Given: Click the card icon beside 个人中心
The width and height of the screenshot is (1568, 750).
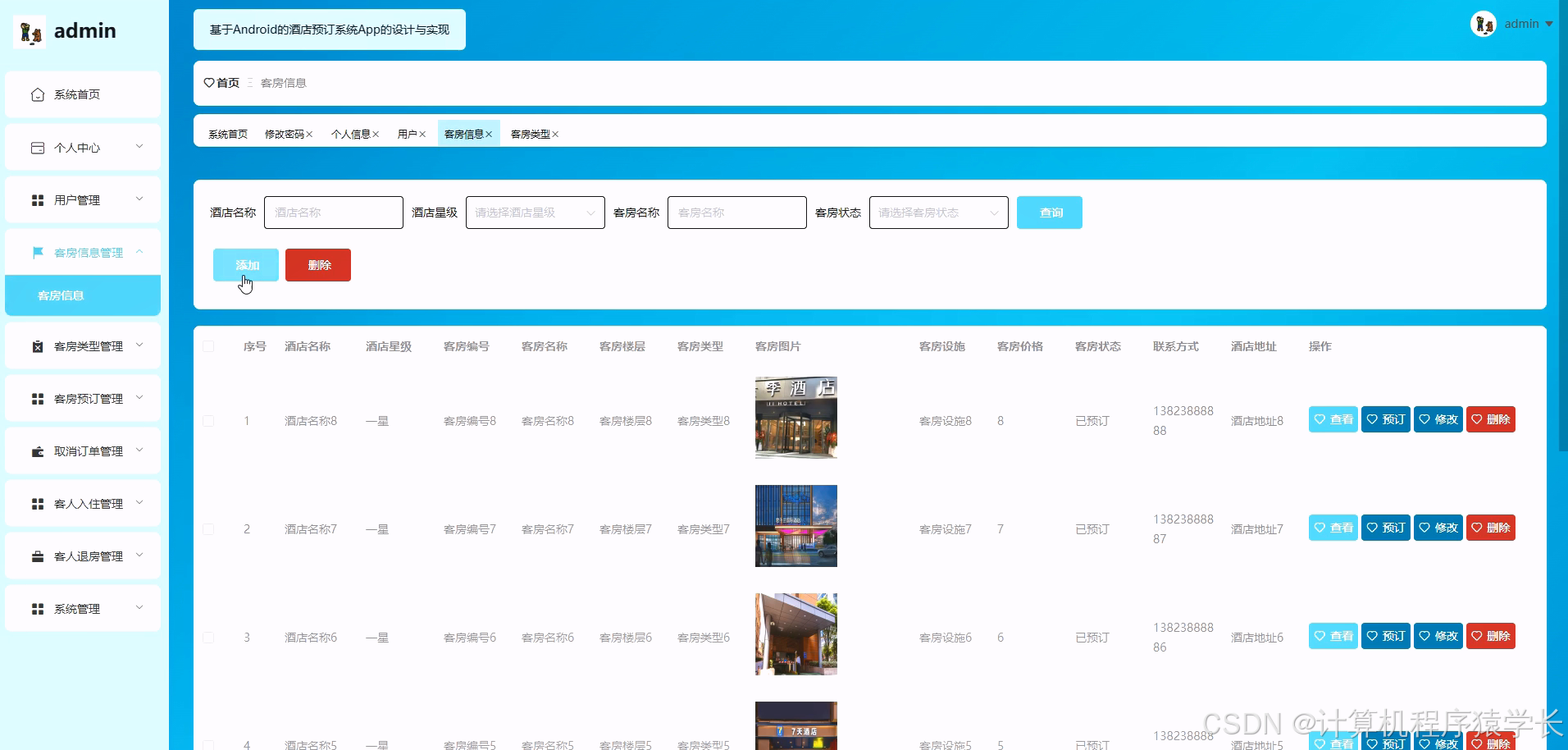Looking at the screenshot, I should pyautogui.click(x=38, y=148).
